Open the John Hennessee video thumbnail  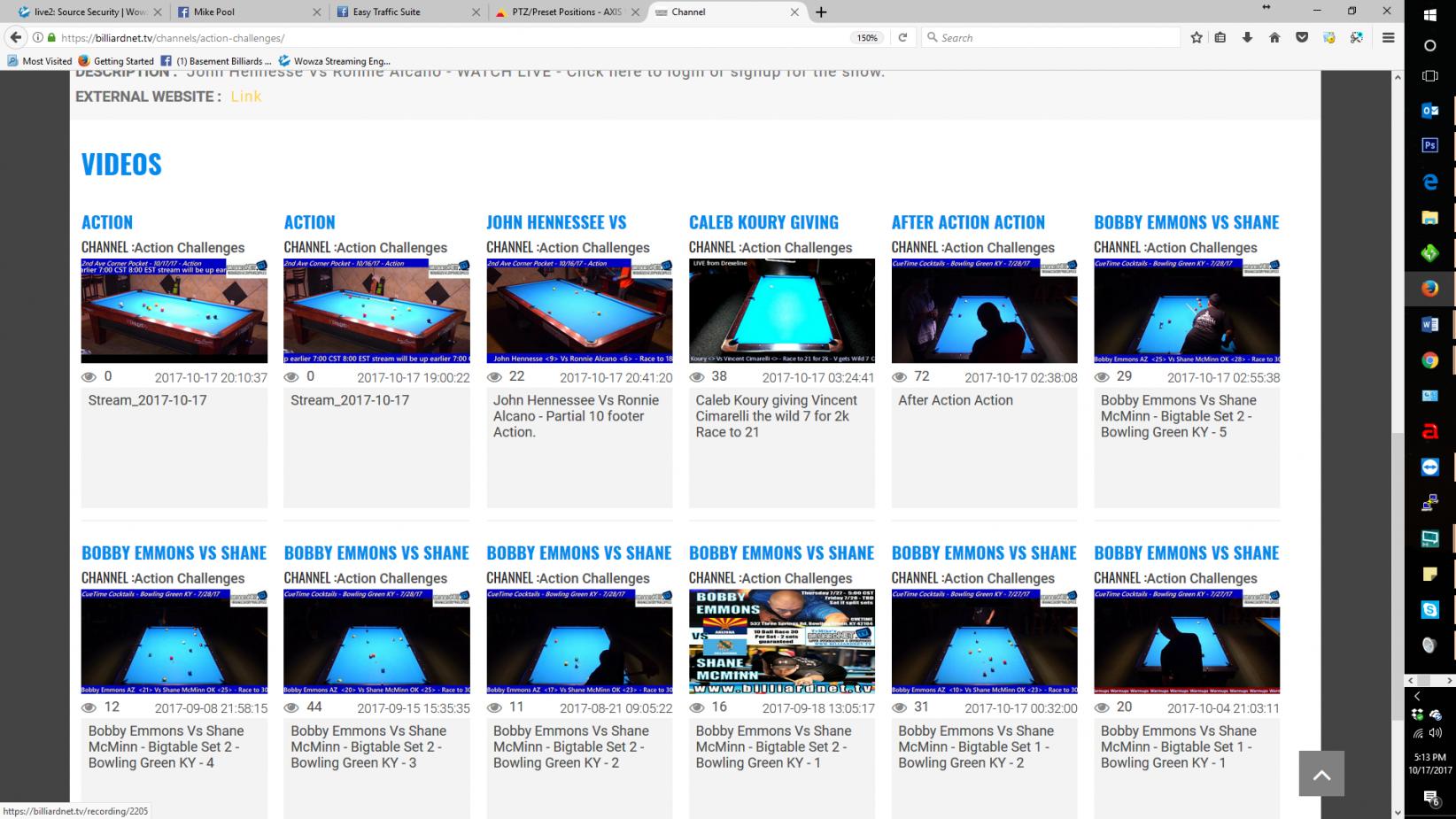coord(579,311)
